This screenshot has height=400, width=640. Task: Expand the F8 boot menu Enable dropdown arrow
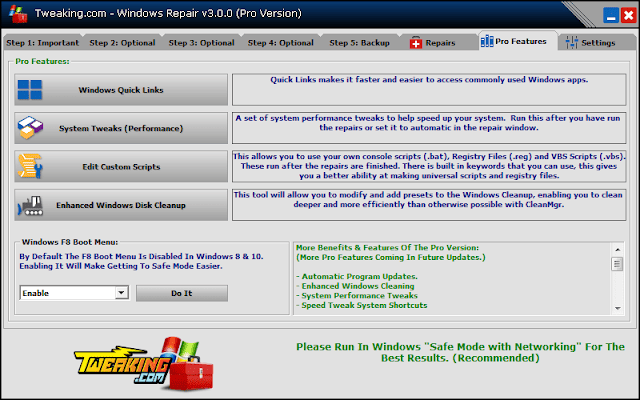pos(121,293)
